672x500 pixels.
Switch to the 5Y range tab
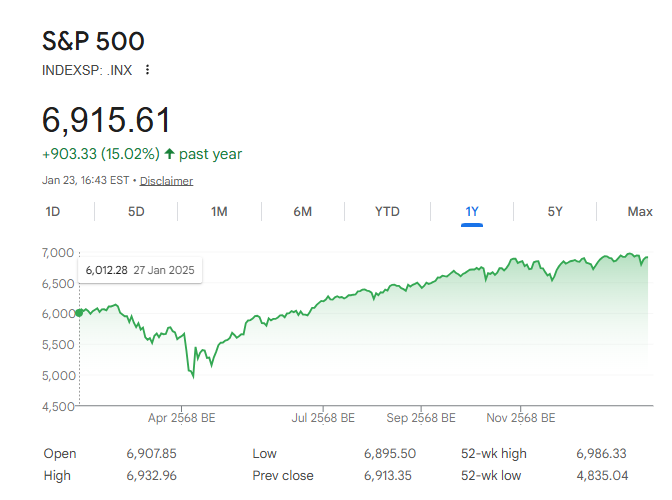[555, 211]
